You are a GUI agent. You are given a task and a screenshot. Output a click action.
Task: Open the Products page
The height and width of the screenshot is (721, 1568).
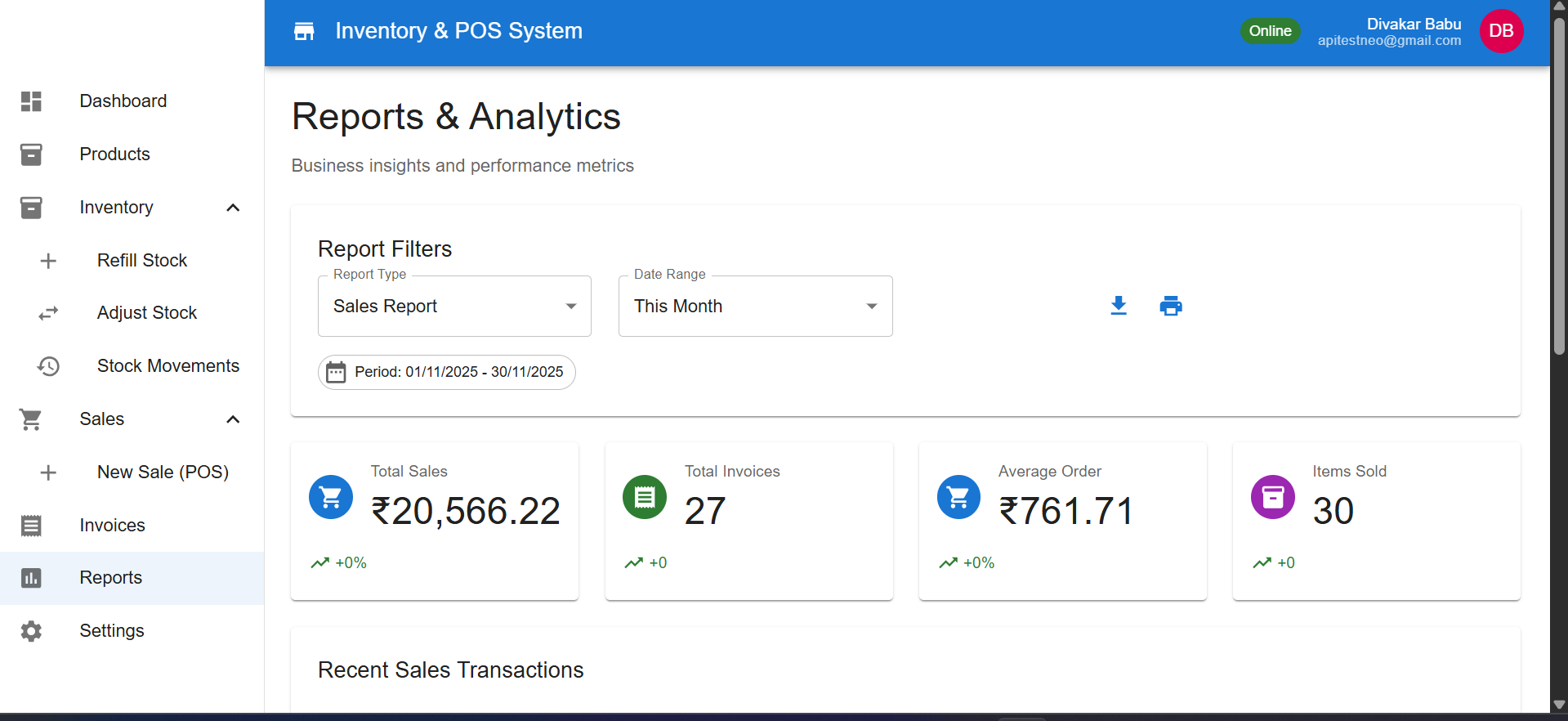coord(114,154)
